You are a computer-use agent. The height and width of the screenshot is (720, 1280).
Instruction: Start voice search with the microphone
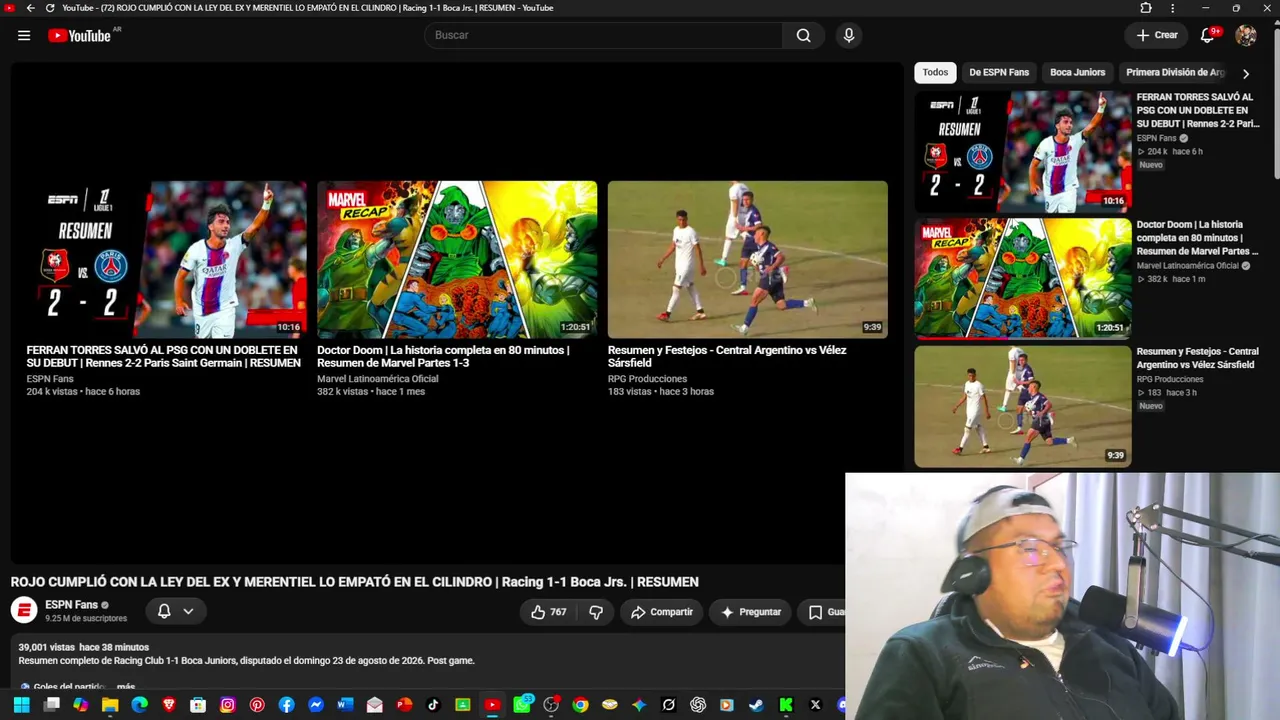(849, 36)
